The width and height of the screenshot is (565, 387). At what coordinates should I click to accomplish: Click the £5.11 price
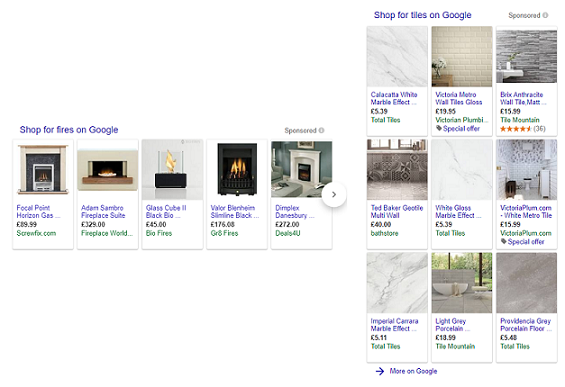[379, 338]
